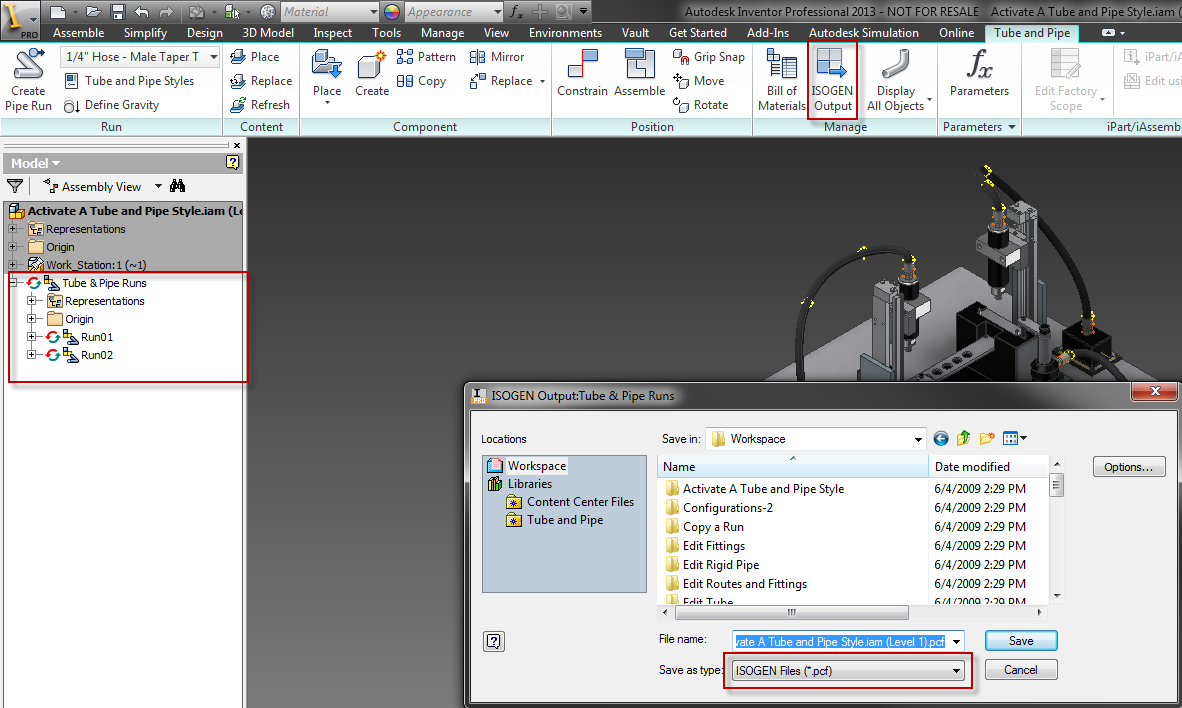Open the Environments tab
The width and height of the screenshot is (1182, 708).
pos(565,32)
